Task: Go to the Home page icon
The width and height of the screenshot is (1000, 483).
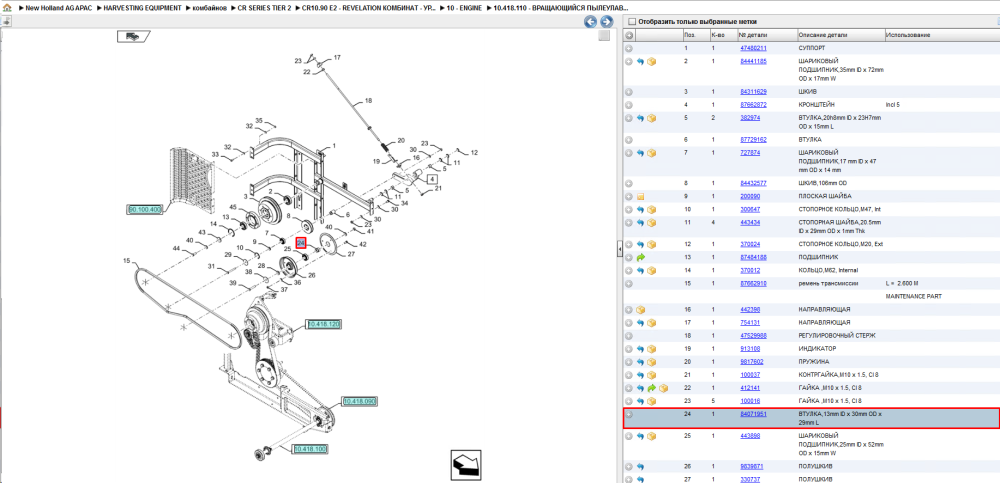Action: [6, 9]
